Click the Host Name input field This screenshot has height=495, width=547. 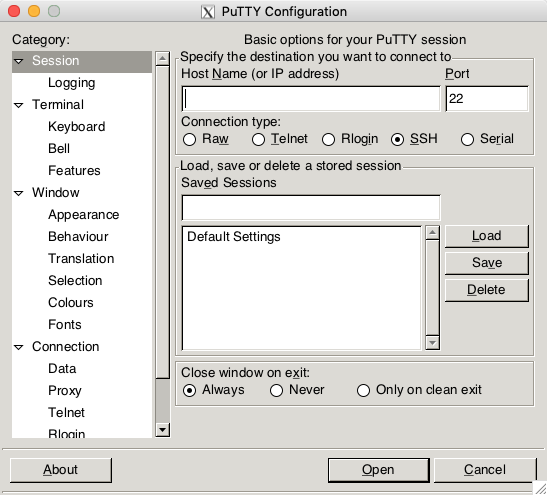311,99
